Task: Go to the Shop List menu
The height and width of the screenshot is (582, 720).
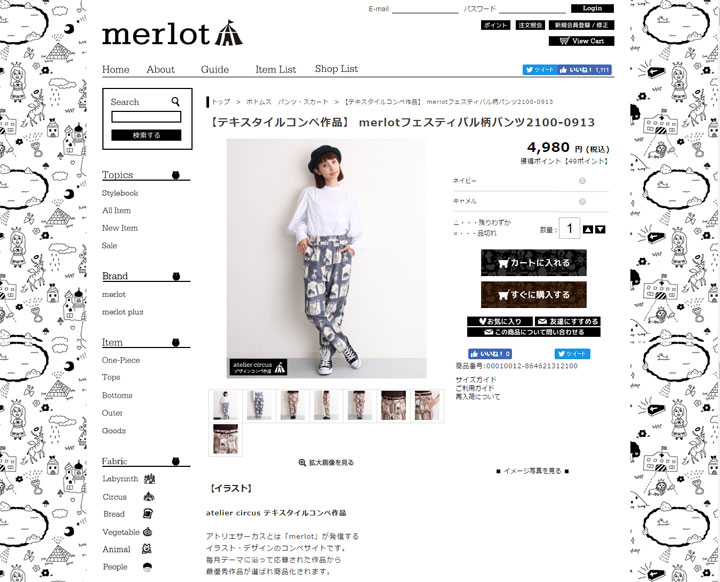Action: click(336, 69)
